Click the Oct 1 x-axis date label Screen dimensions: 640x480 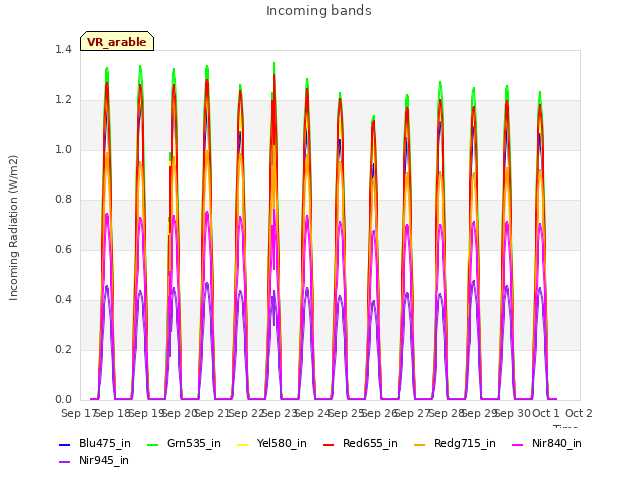(x=546, y=413)
